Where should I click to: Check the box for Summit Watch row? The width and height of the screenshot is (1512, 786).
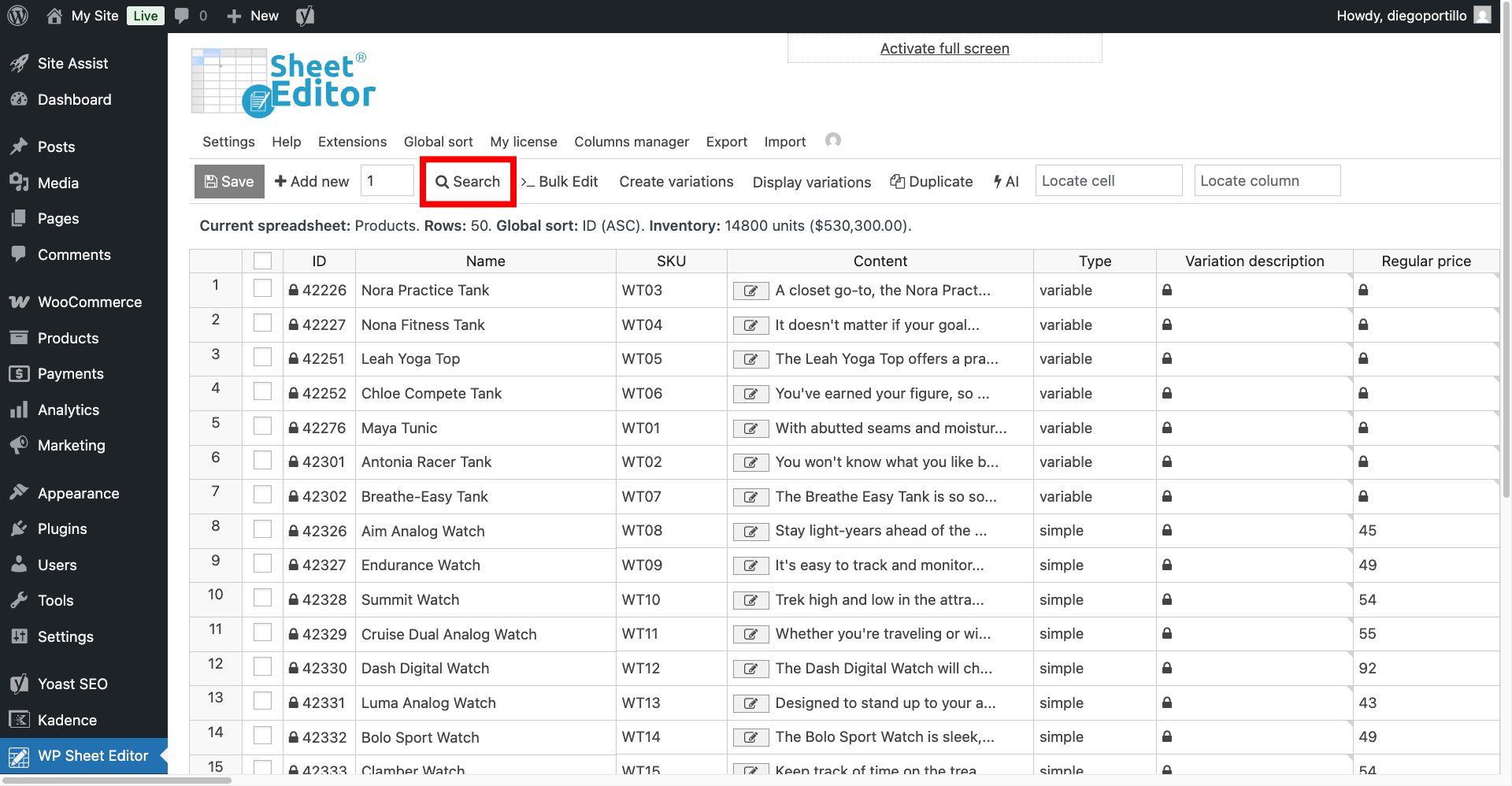tap(262, 599)
